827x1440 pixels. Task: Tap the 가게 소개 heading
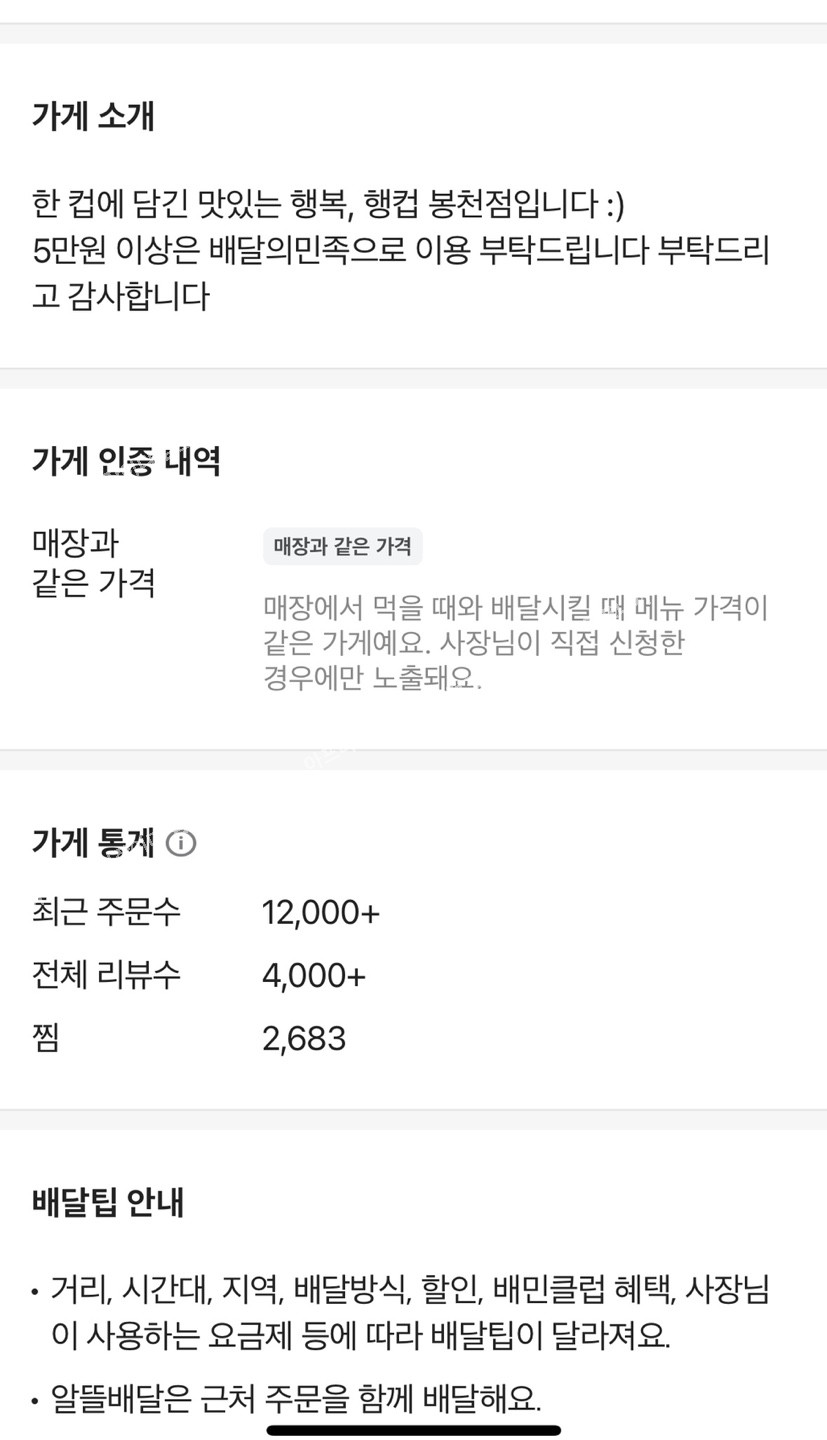[x=93, y=116]
